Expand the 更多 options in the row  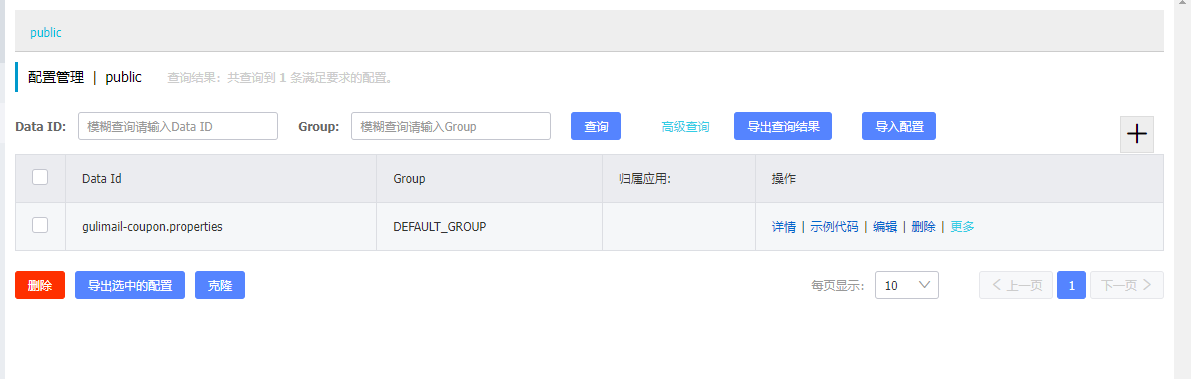(962, 226)
